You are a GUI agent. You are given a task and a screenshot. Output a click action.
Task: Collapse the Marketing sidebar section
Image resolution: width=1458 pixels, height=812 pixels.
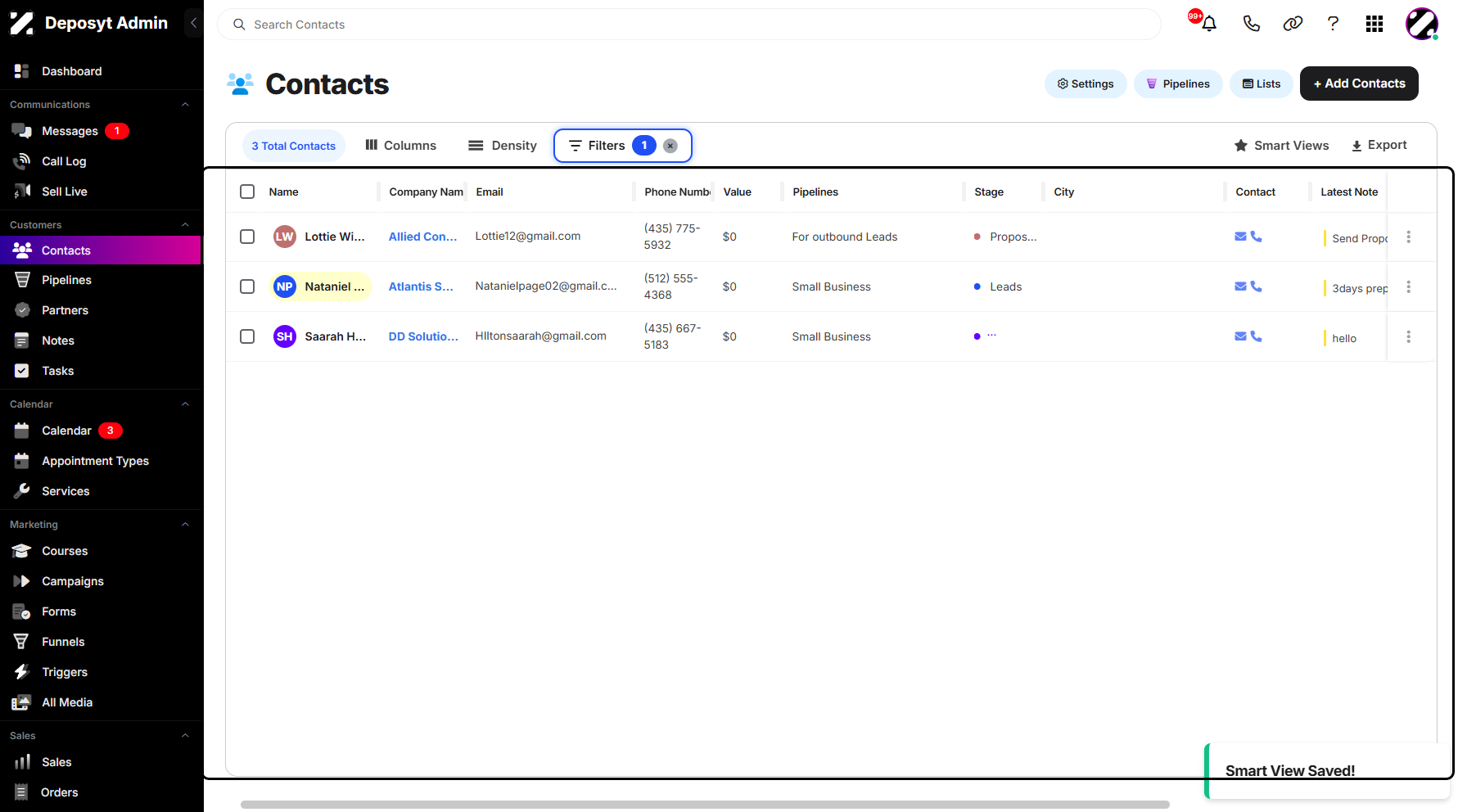185,525
